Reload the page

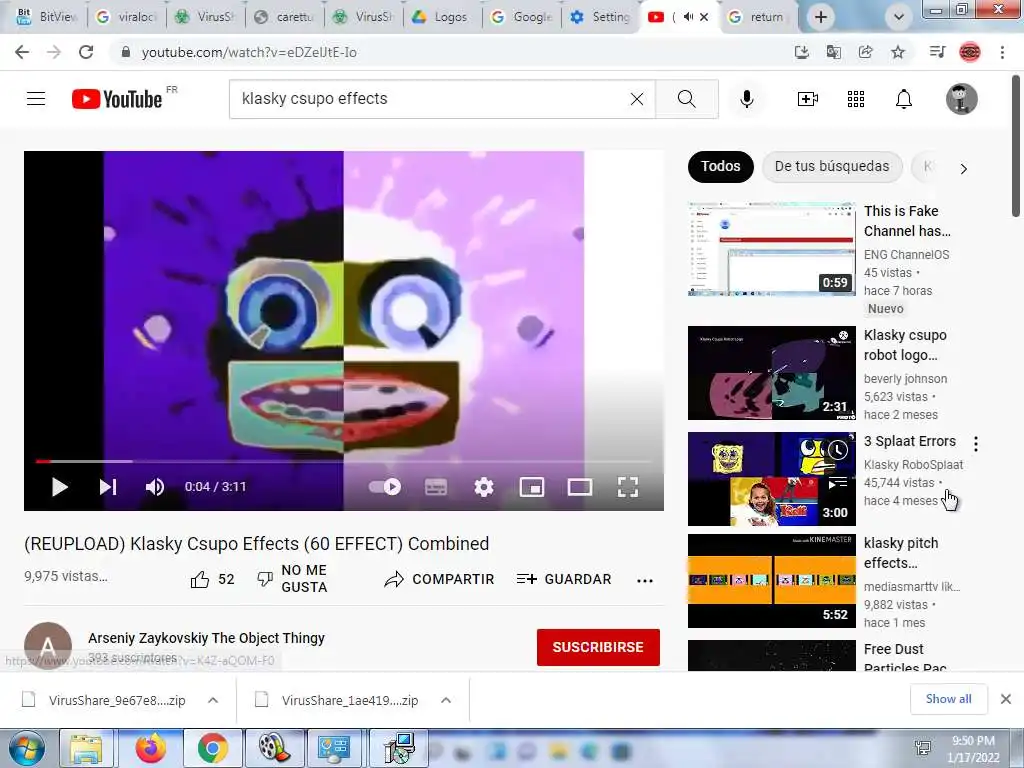pyautogui.click(x=86, y=52)
